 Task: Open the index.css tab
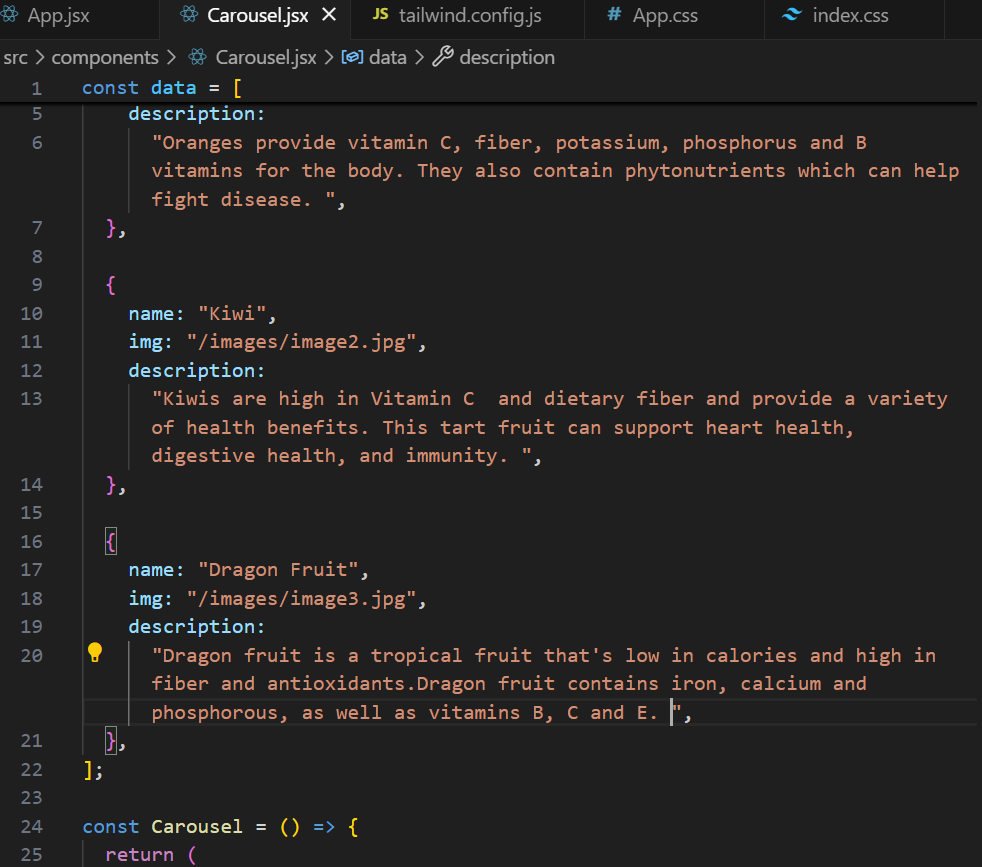[x=850, y=15]
